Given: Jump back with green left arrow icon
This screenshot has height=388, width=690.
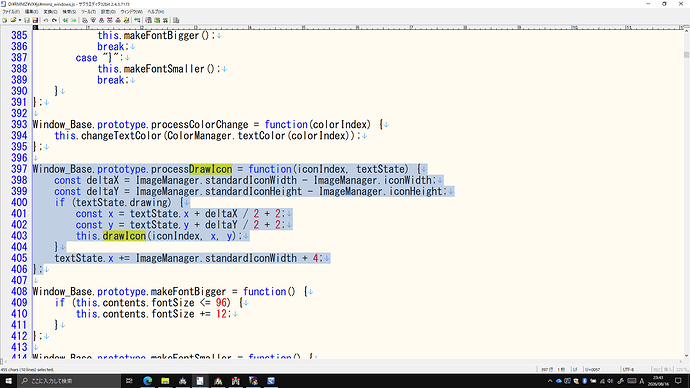Looking at the screenshot, I should point(65,20).
